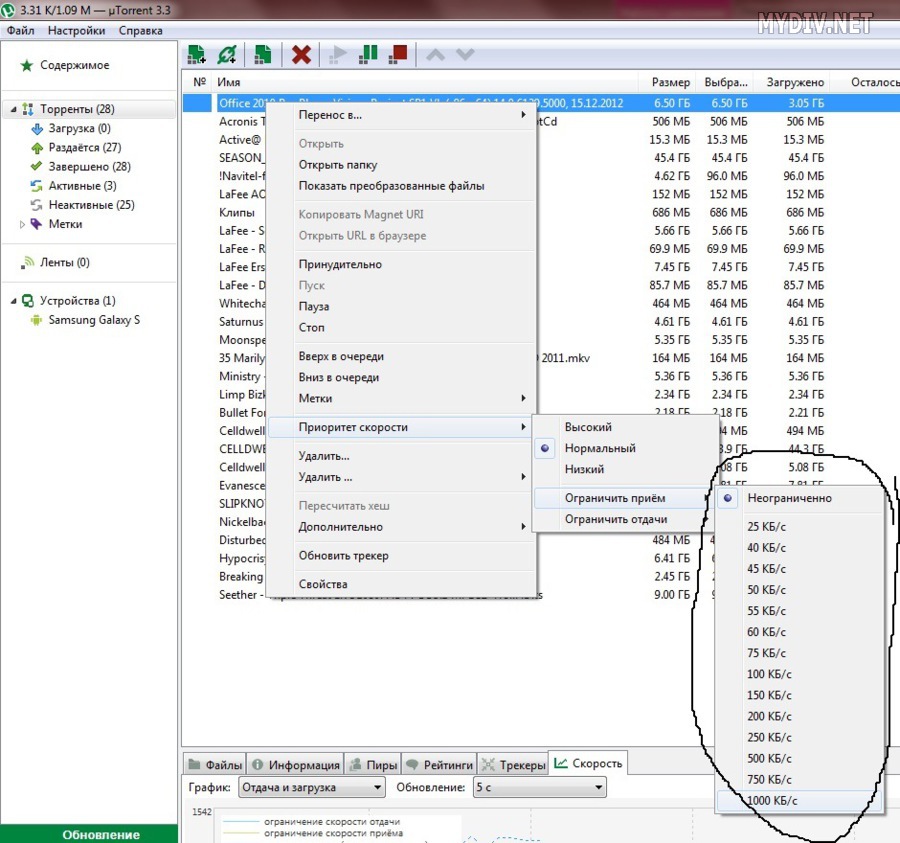
Task: Select Устройства (1) in sidebar
Action: point(69,301)
